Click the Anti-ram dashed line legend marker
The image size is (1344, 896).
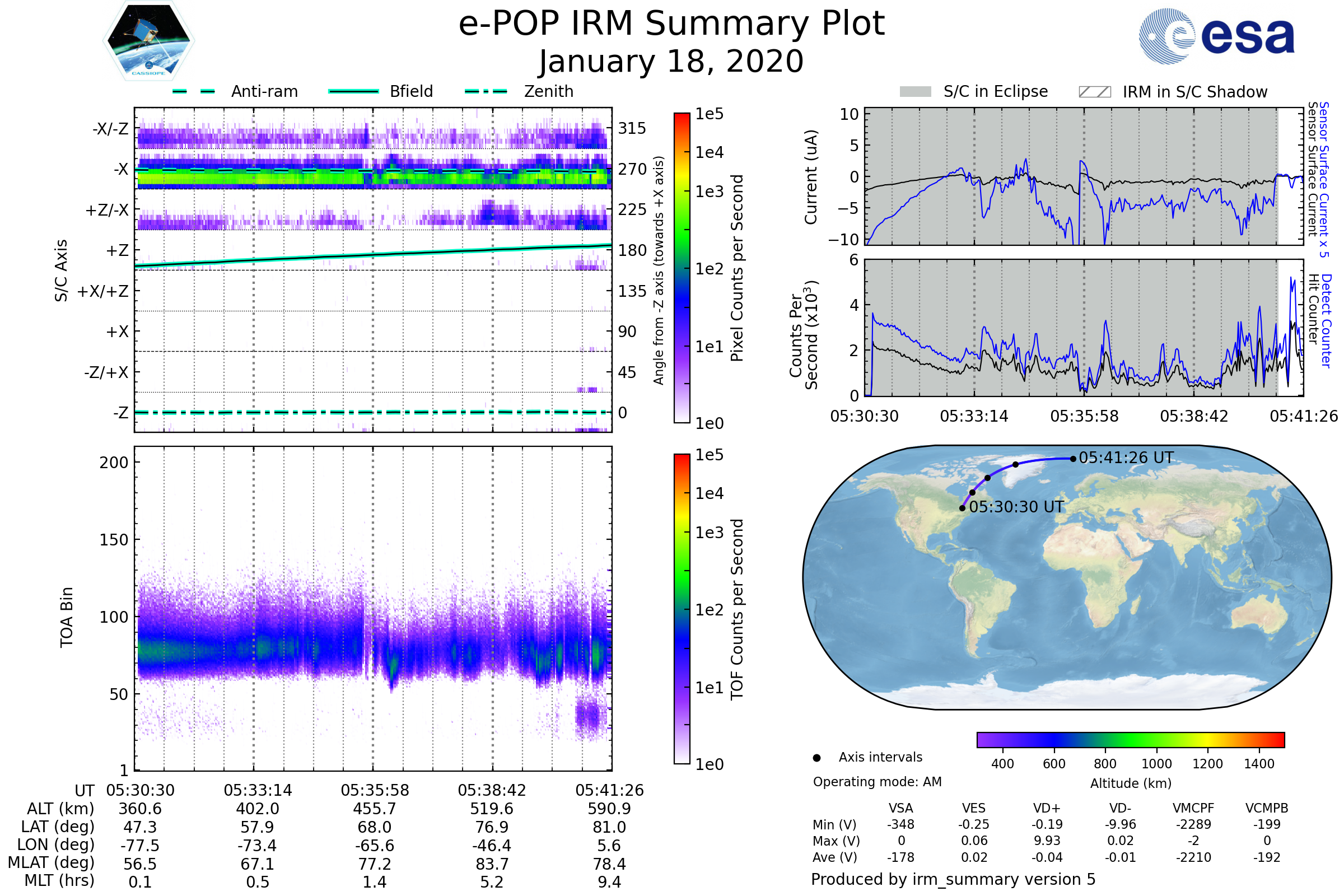point(194,91)
